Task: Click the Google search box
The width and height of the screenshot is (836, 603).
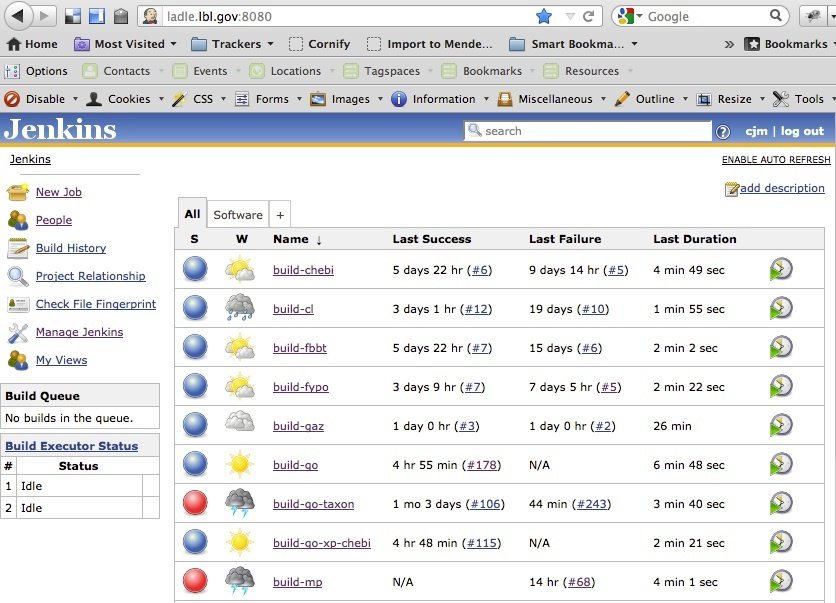Action: coord(700,17)
